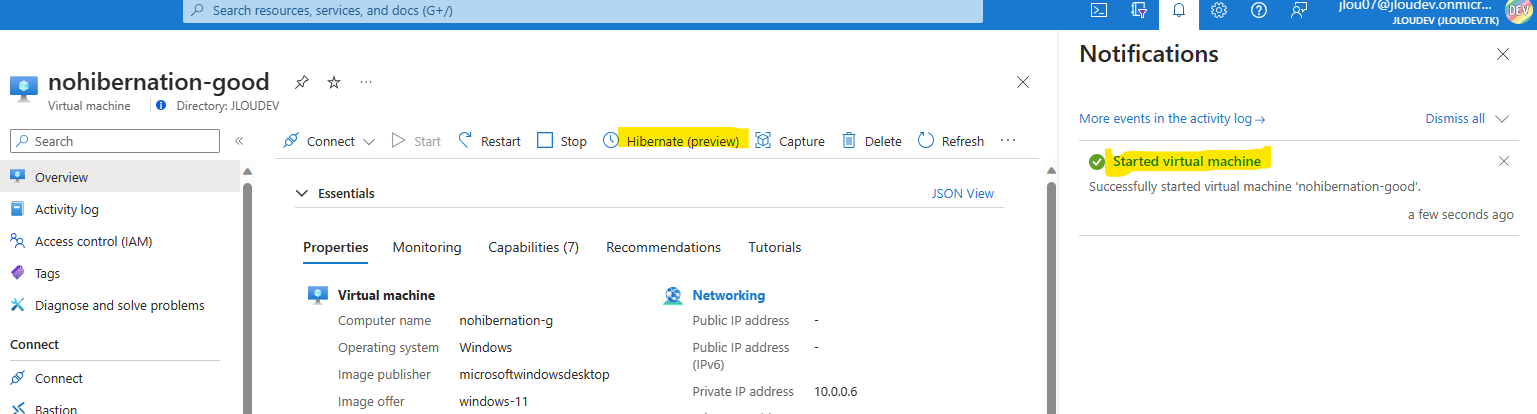Refresh the overview page
1537x414 pixels.
pyautogui.click(x=951, y=141)
